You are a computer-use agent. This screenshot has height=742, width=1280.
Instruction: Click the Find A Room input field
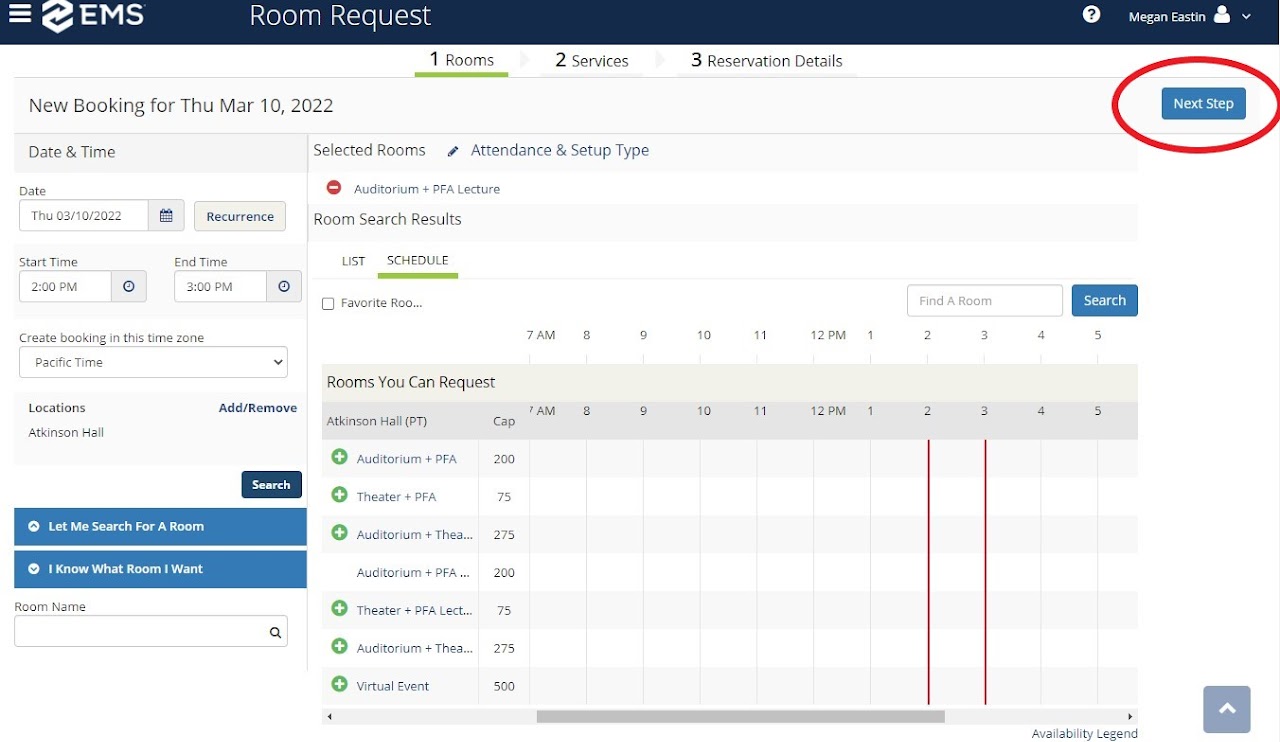click(985, 300)
